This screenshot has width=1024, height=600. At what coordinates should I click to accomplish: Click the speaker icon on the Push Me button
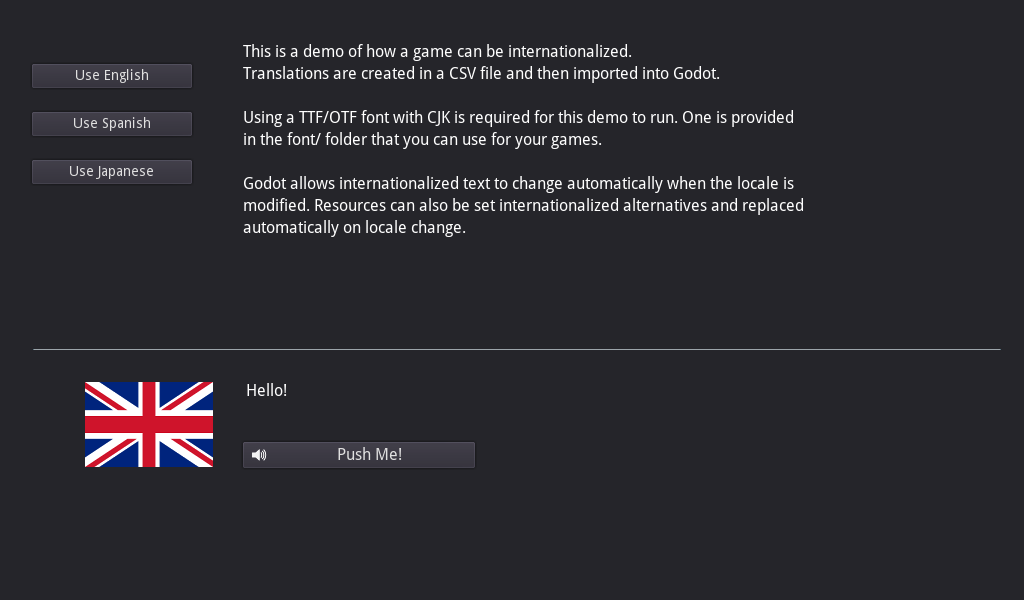click(260, 454)
